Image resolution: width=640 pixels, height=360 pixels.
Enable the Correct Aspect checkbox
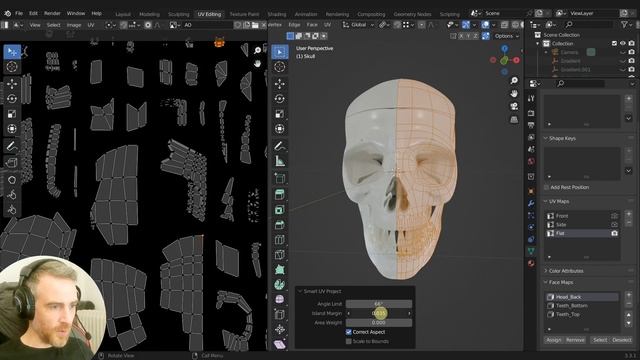pos(349,332)
